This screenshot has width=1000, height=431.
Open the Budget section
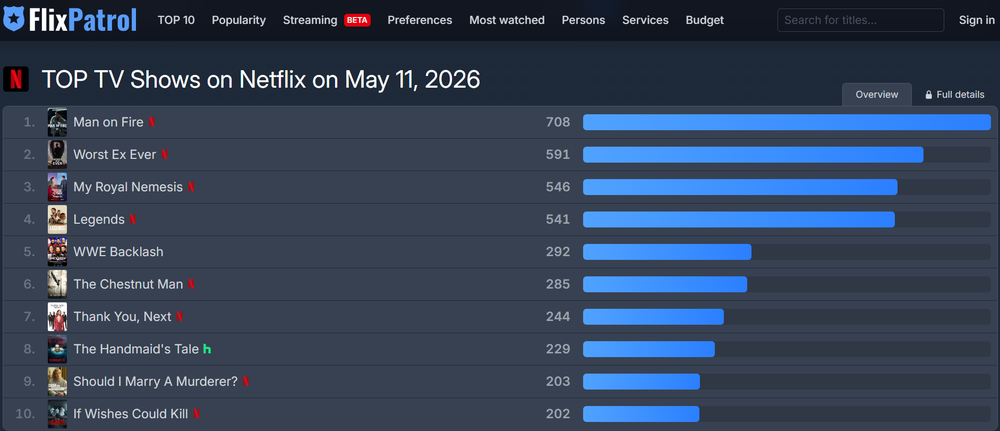click(705, 20)
